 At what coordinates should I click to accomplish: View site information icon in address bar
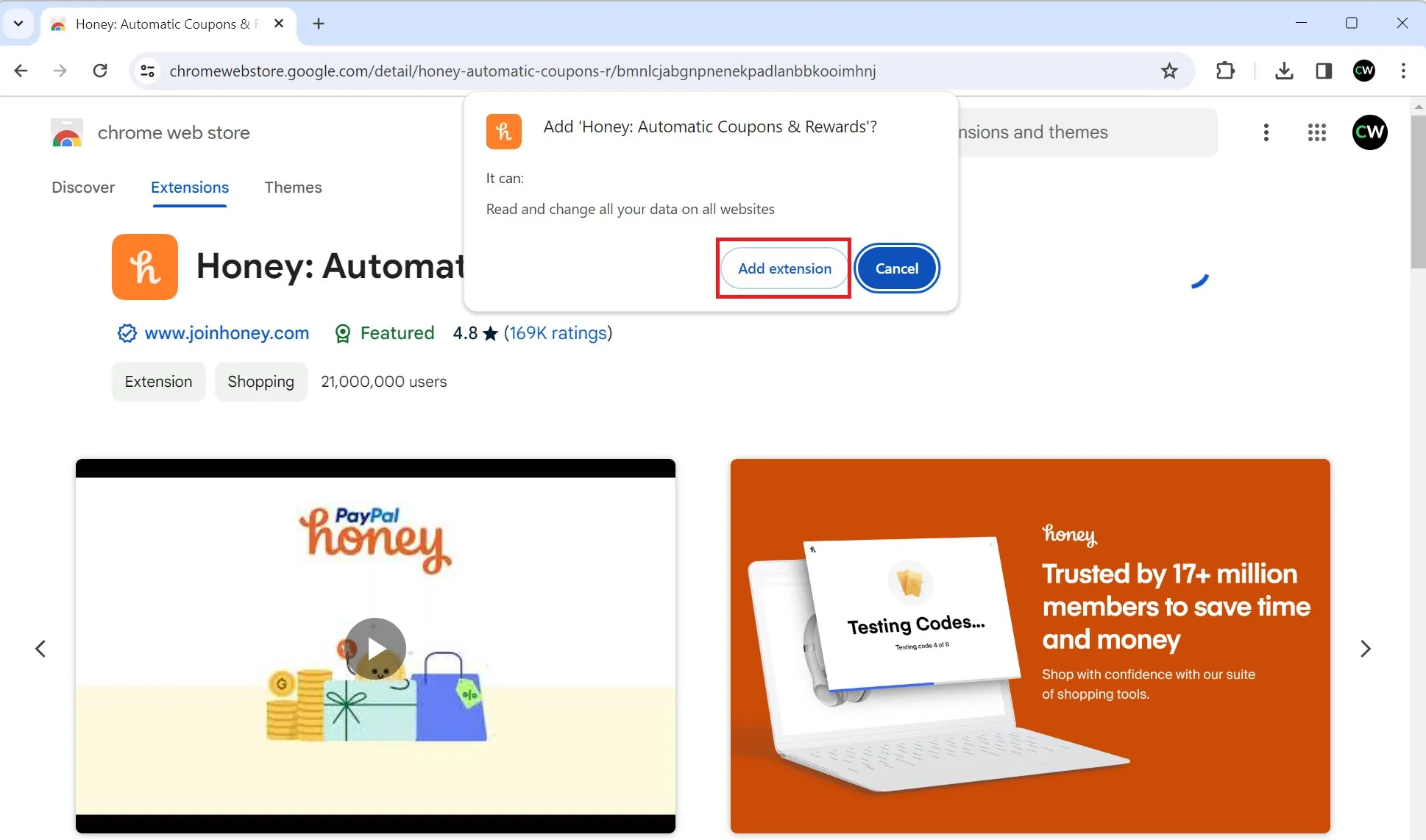coord(148,71)
